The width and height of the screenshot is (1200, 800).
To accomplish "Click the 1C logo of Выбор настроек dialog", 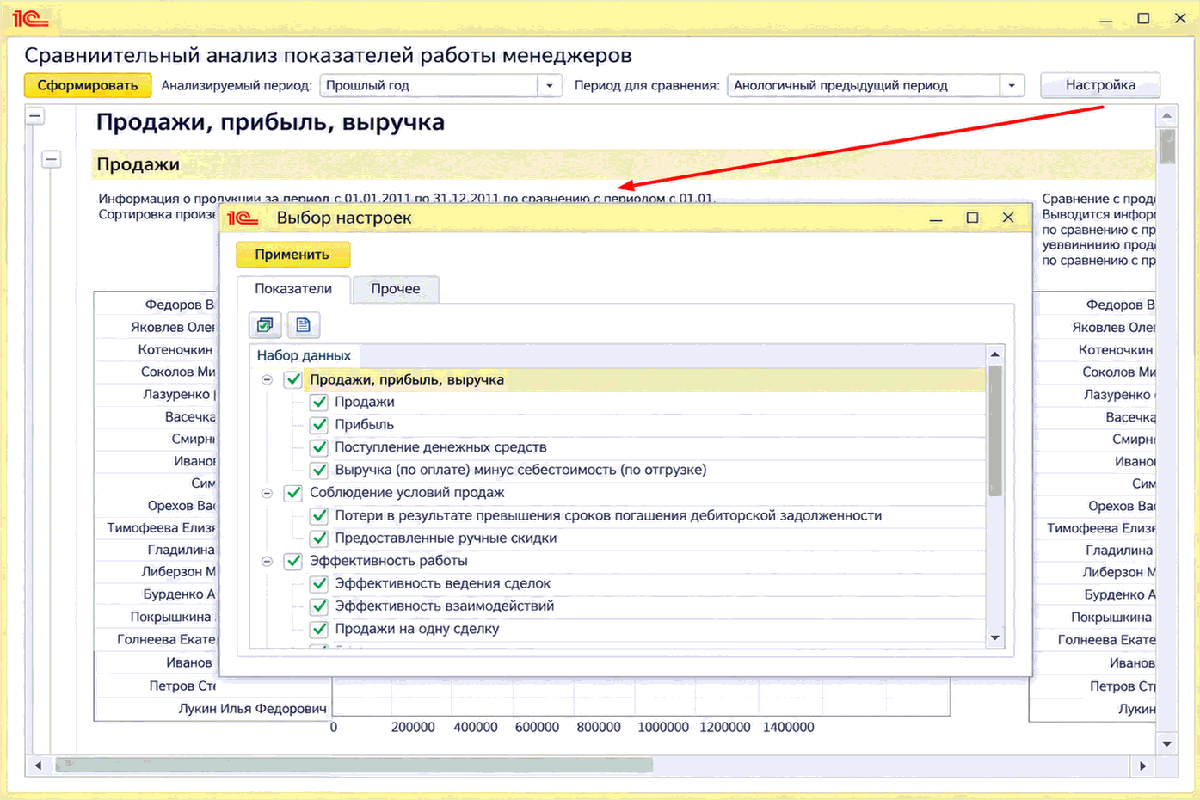I will tap(246, 217).
